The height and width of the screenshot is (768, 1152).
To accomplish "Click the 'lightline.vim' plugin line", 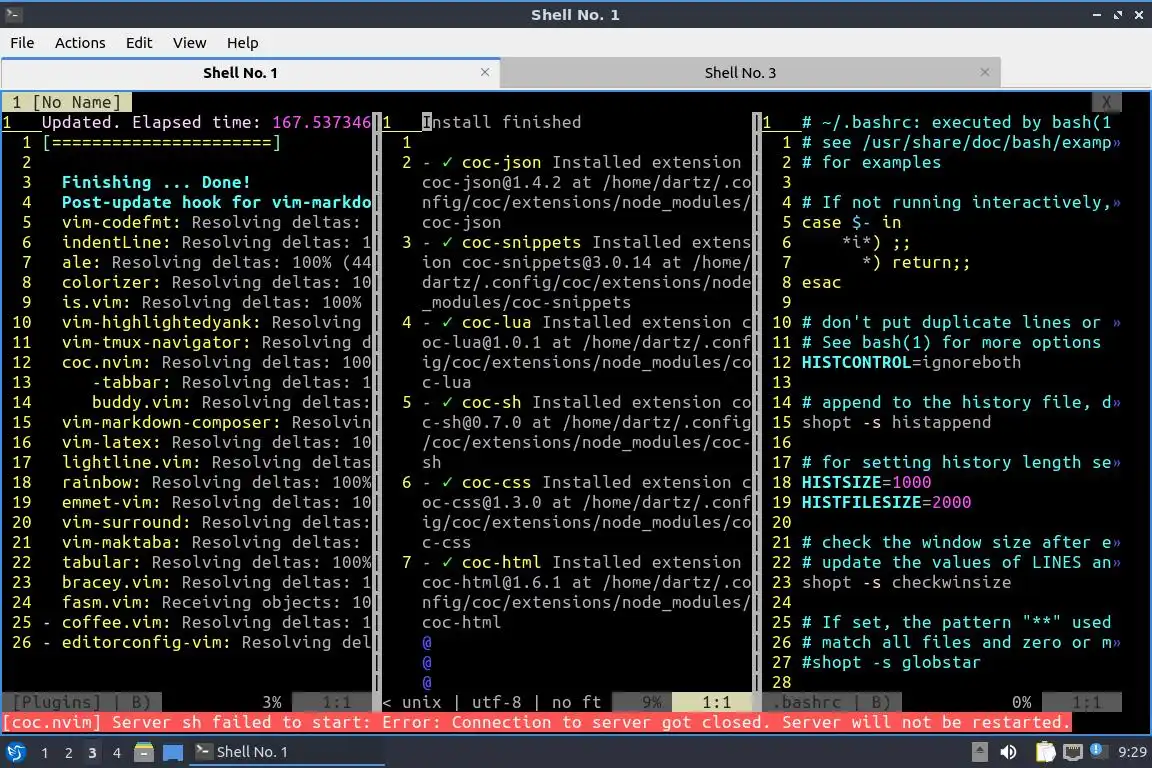I will [216, 462].
